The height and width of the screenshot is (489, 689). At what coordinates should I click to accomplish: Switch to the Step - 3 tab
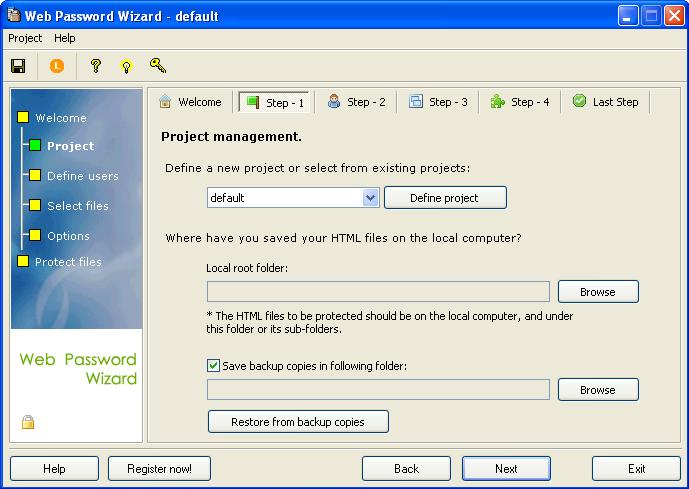(x=438, y=102)
